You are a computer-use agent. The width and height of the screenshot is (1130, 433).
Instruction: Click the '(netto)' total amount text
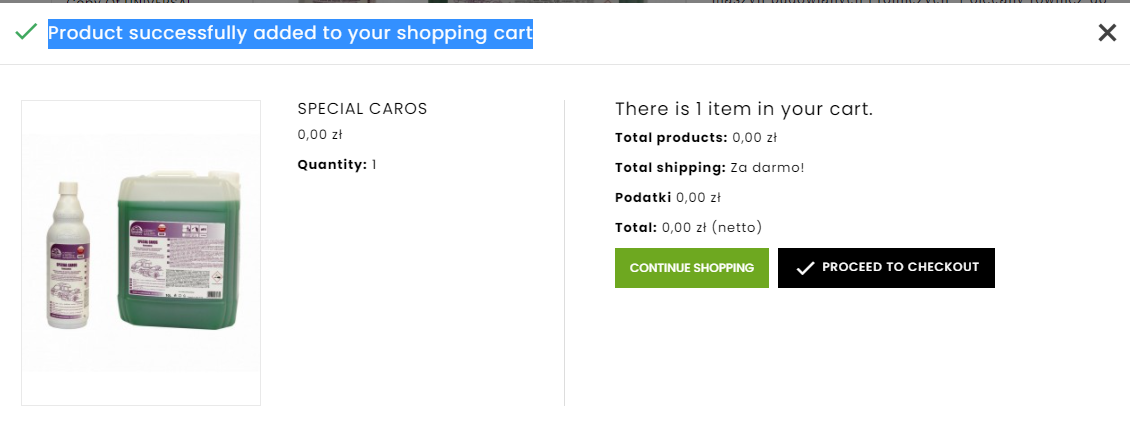[738, 228]
